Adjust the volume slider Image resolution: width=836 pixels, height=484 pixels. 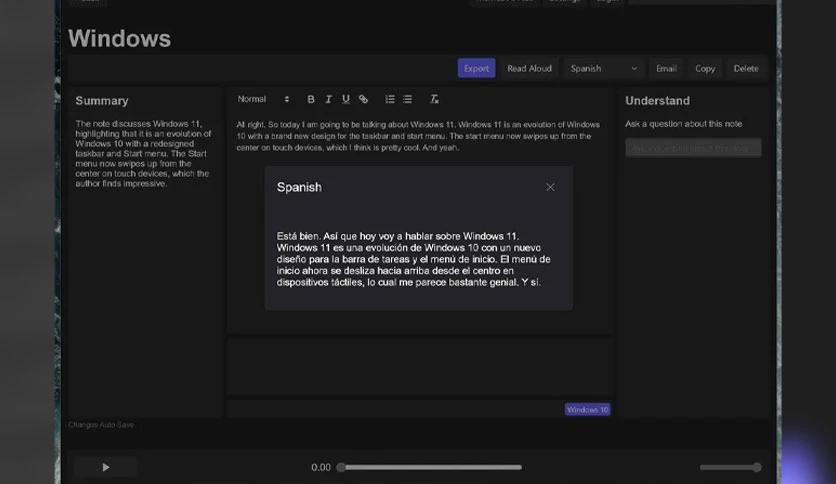coord(730,467)
